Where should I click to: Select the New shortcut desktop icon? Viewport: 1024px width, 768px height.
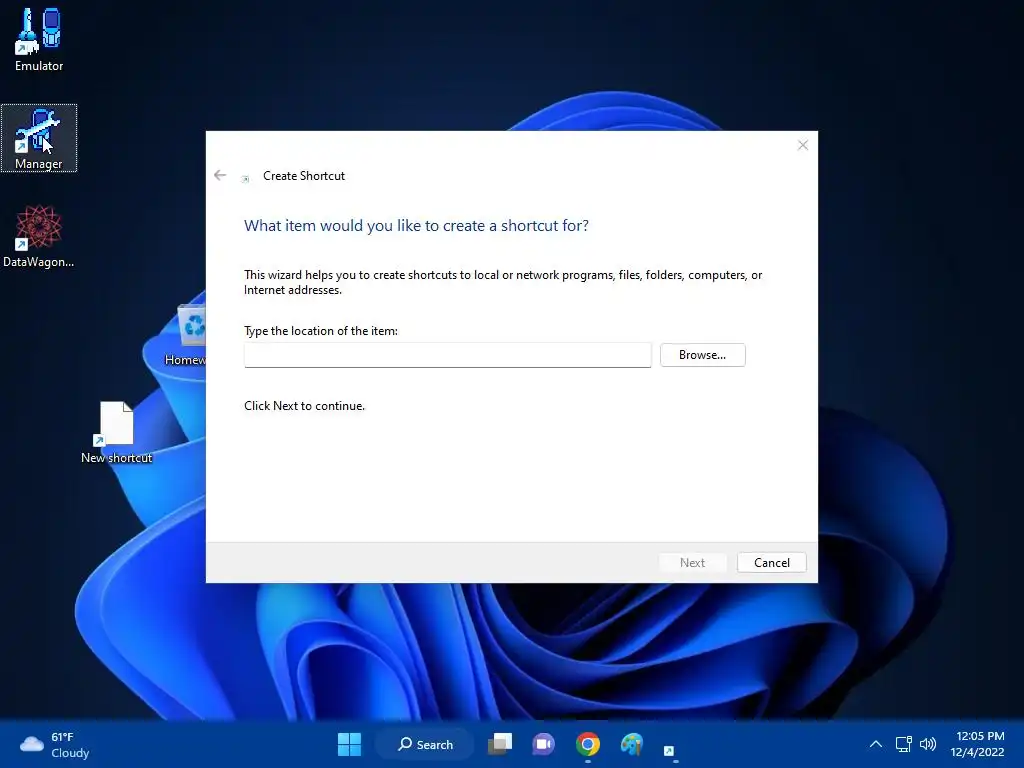116,432
